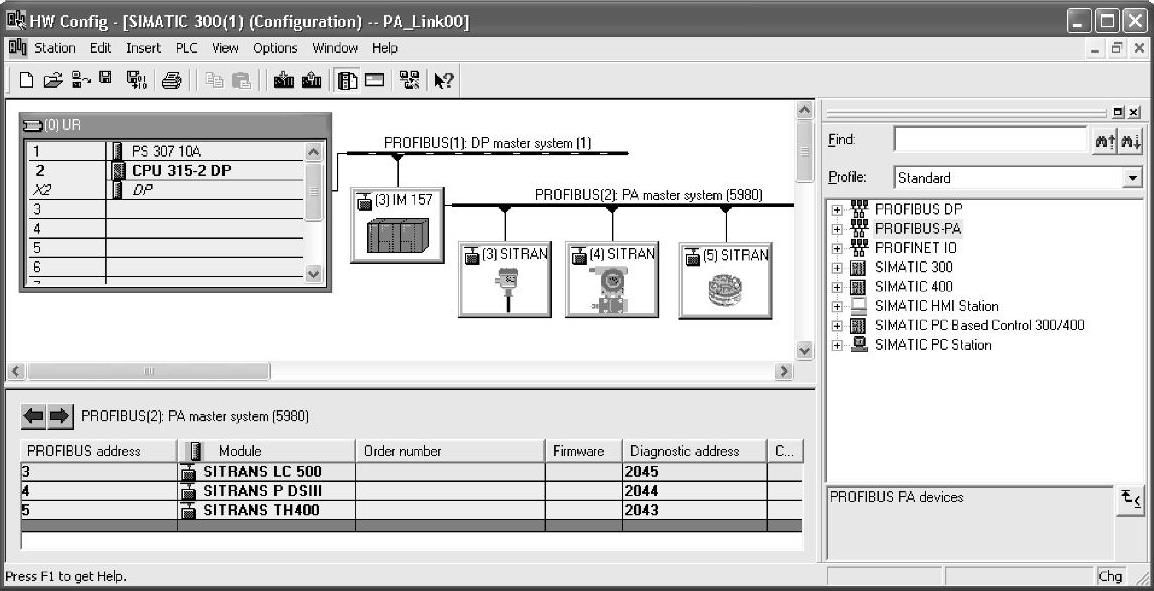The width and height of the screenshot is (1154, 591).
Task: Open the Edit menu
Action: (x=101, y=48)
